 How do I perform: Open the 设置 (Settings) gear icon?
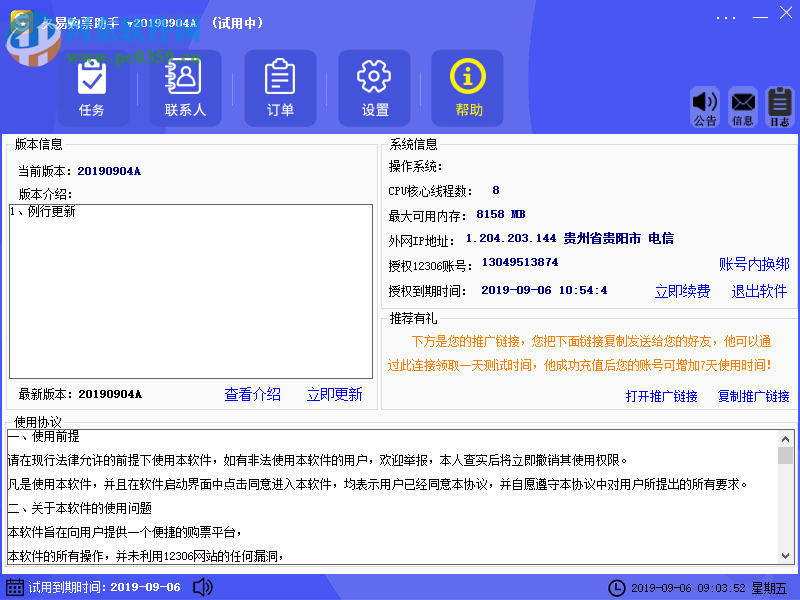click(x=374, y=87)
